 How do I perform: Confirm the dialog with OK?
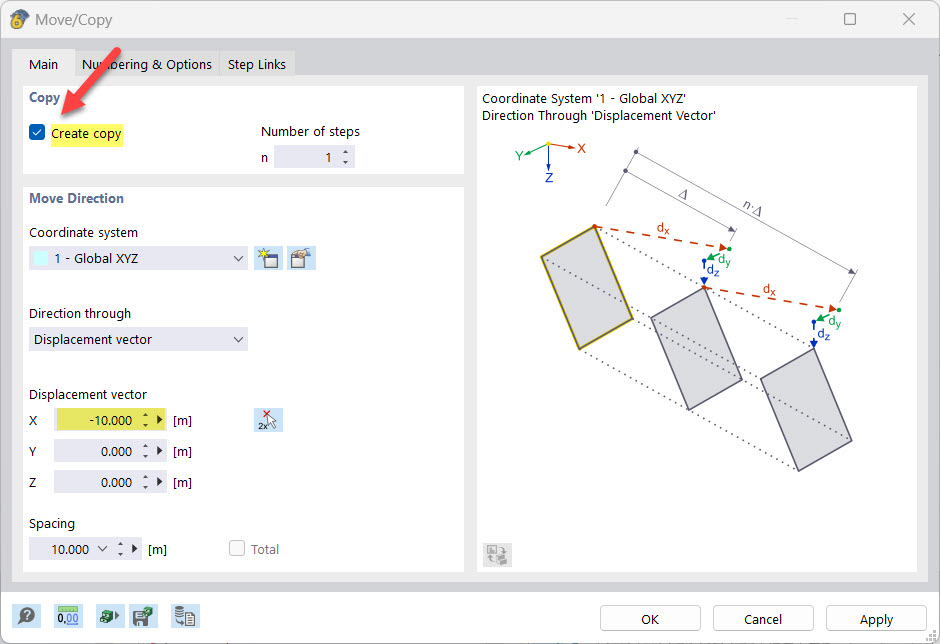650,618
